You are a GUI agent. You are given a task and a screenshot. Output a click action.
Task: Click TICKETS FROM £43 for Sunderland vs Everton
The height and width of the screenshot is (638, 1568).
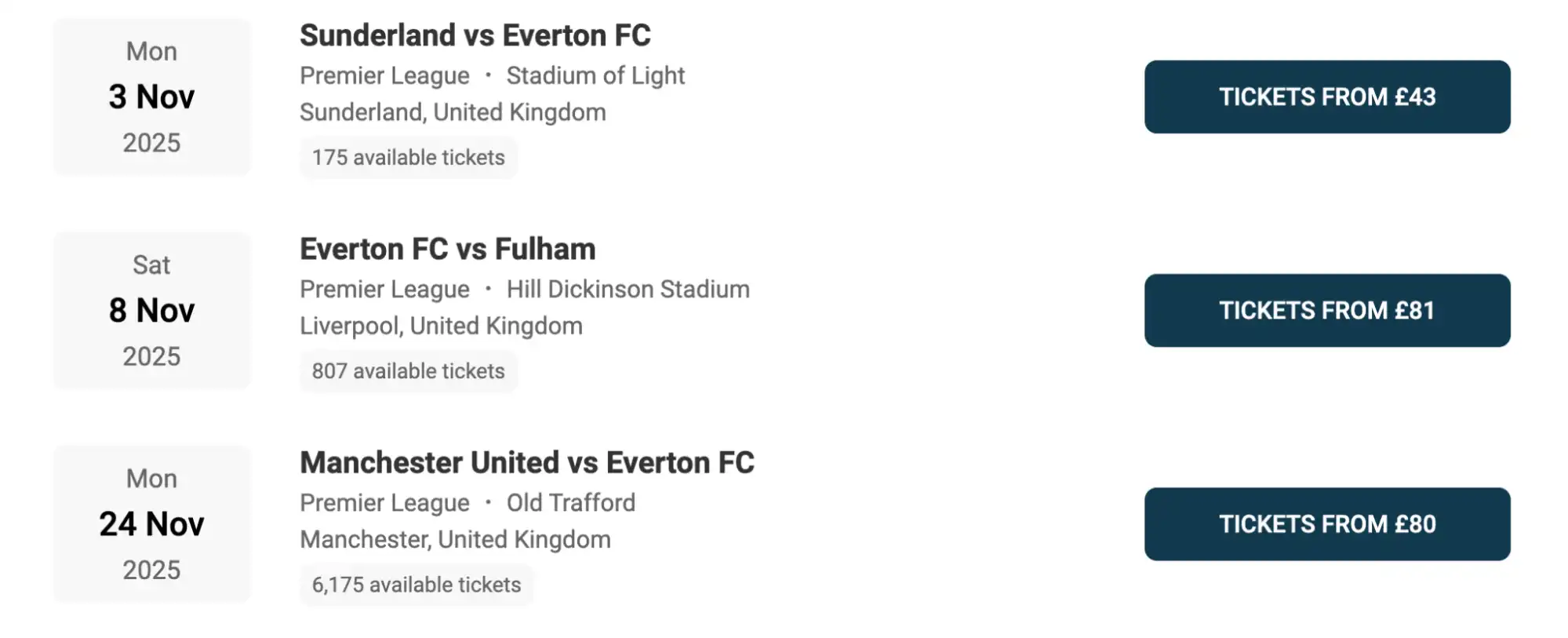pos(1327,97)
